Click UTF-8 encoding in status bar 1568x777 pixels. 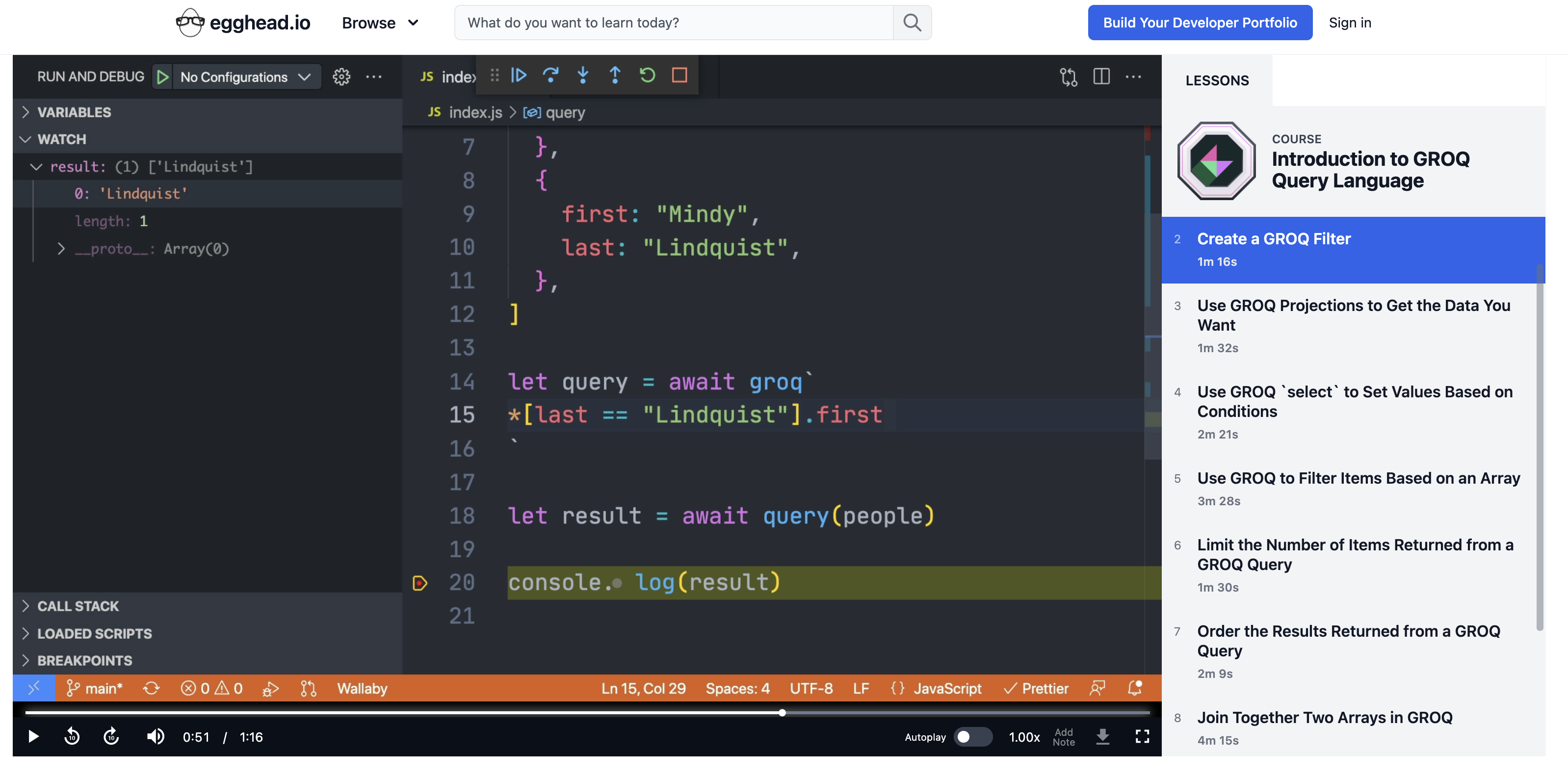tap(811, 688)
